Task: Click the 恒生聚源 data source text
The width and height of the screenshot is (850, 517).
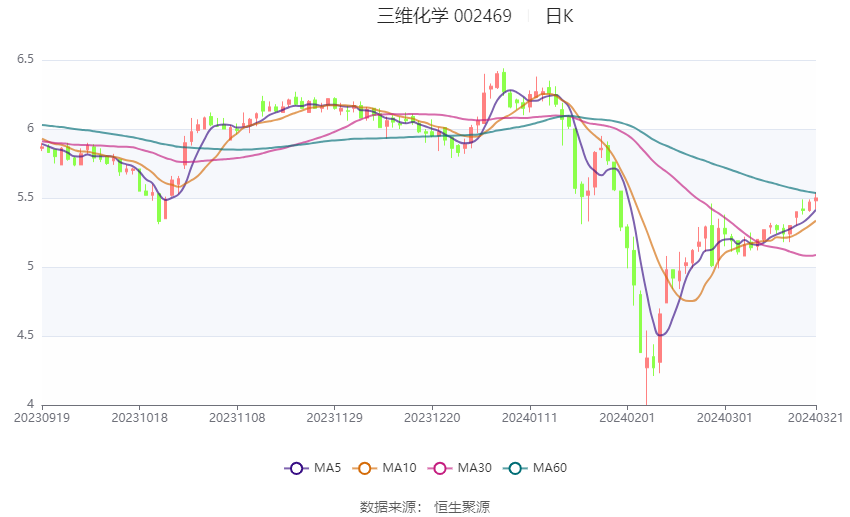Action: click(x=462, y=507)
